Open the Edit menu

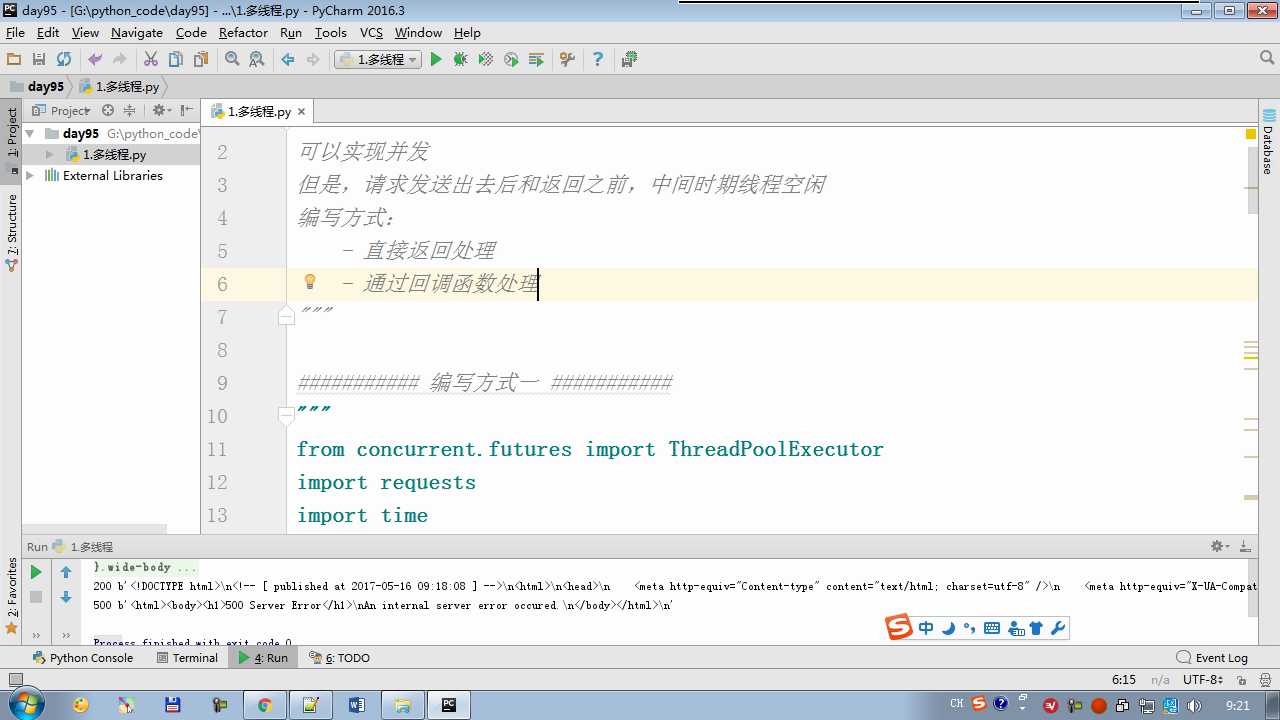pyautogui.click(x=48, y=33)
